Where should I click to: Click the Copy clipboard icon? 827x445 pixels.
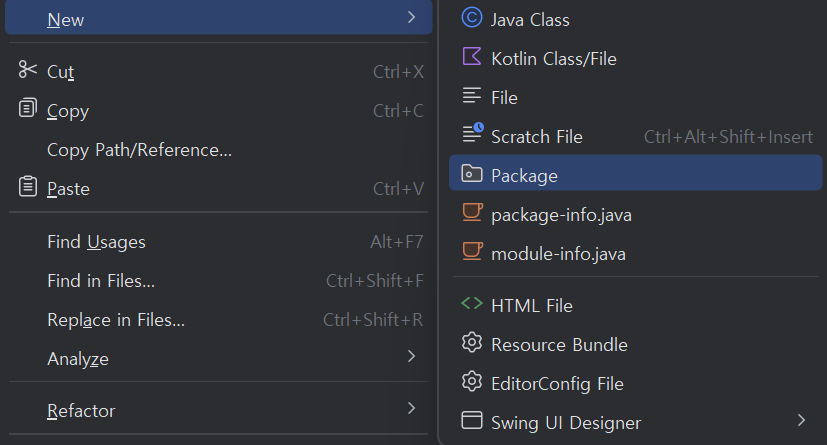coord(27,108)
